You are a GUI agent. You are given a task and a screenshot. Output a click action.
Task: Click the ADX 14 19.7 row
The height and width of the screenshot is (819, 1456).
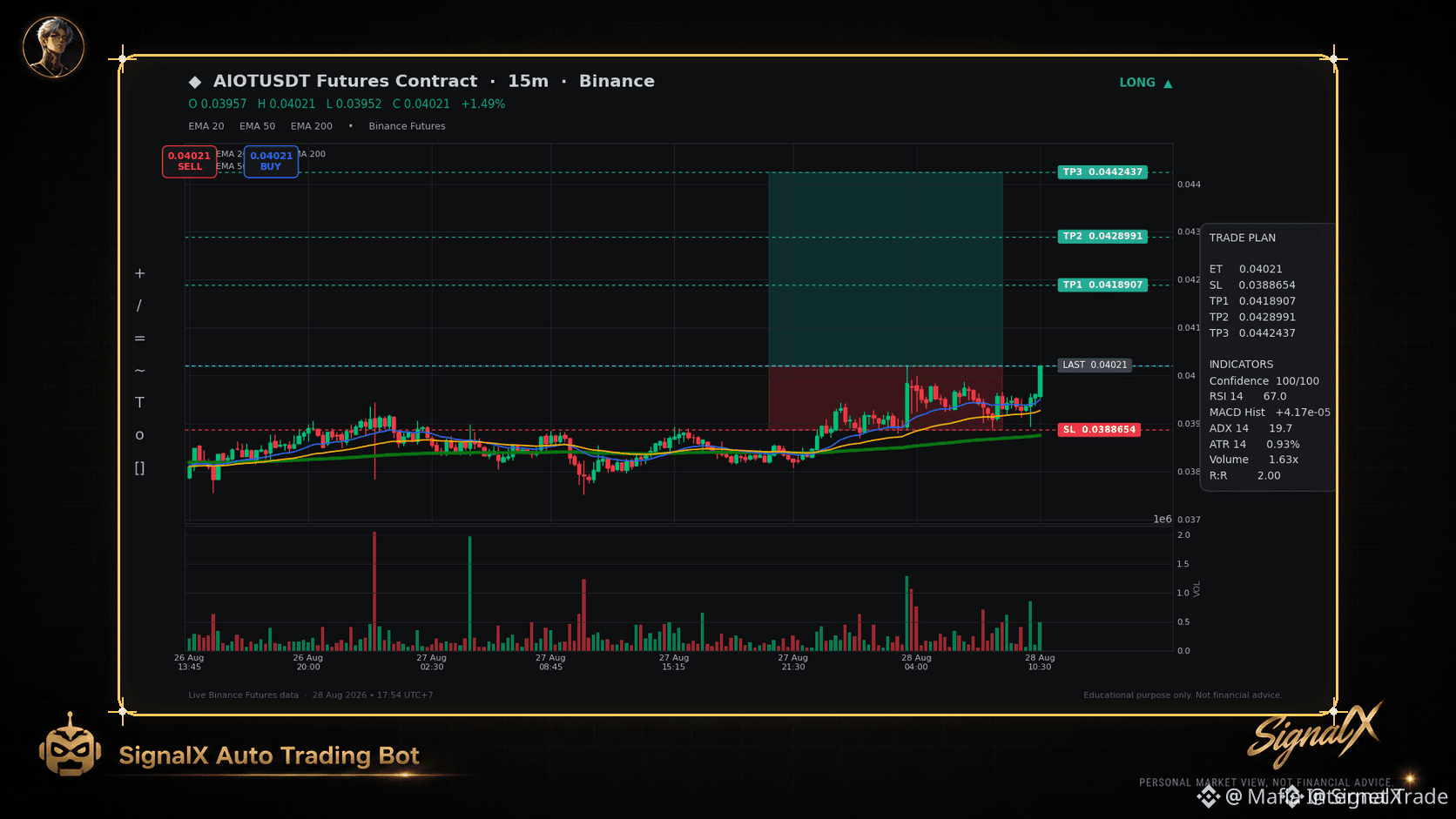click(1250, 428)
